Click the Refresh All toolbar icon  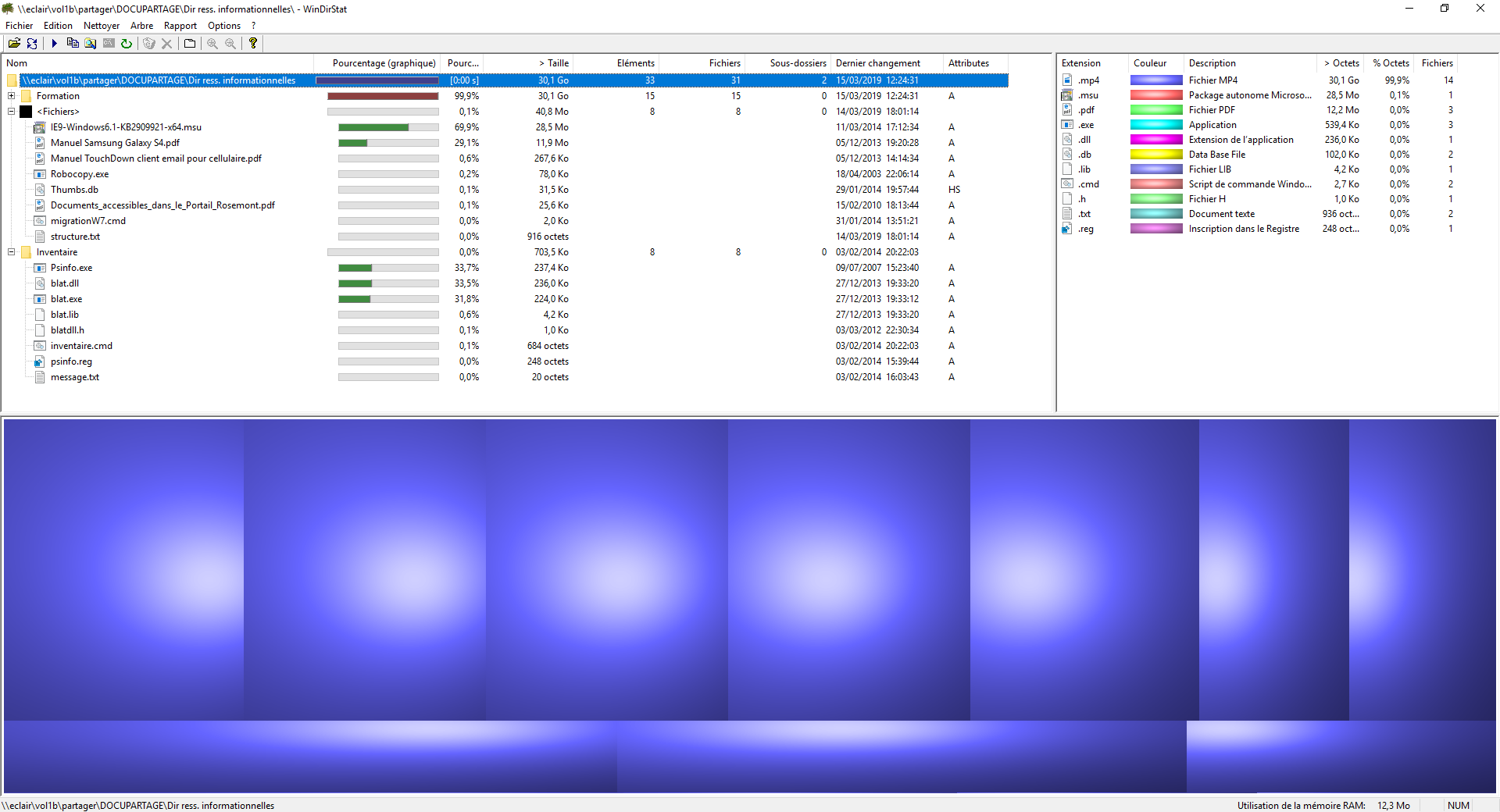tap(32, 44)
